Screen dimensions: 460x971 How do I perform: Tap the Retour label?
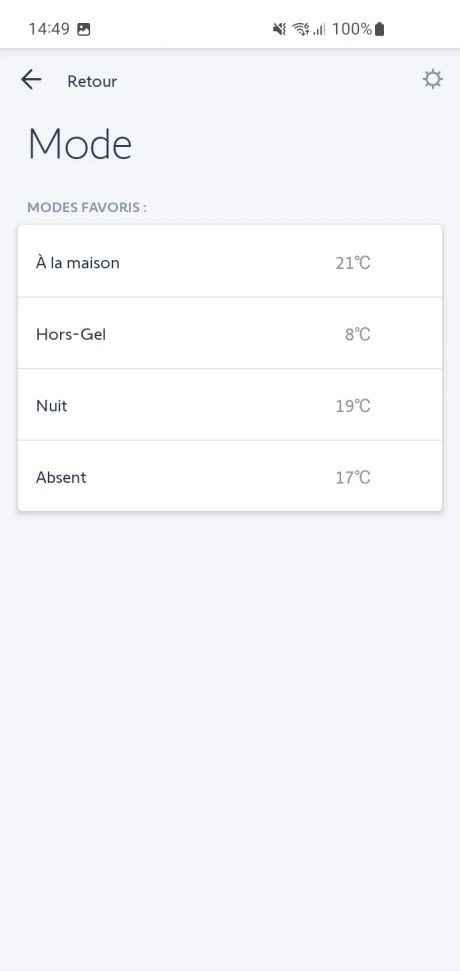92,81
